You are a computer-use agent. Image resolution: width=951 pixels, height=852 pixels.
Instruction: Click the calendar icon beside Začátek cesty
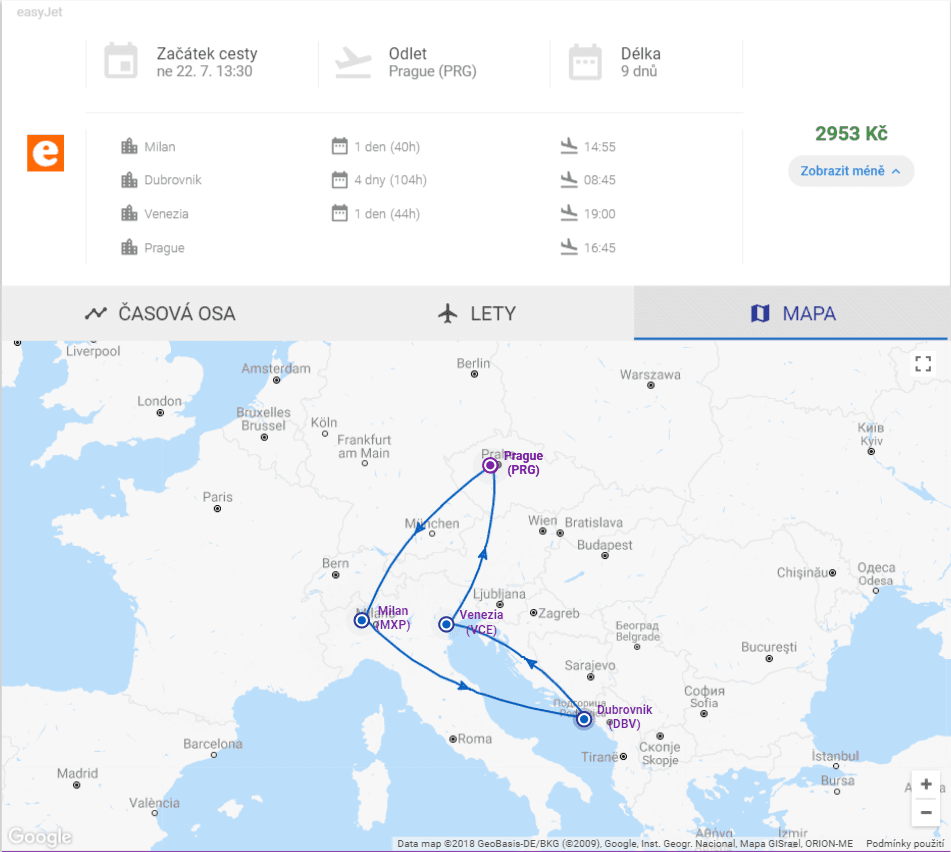pos(121,61)
